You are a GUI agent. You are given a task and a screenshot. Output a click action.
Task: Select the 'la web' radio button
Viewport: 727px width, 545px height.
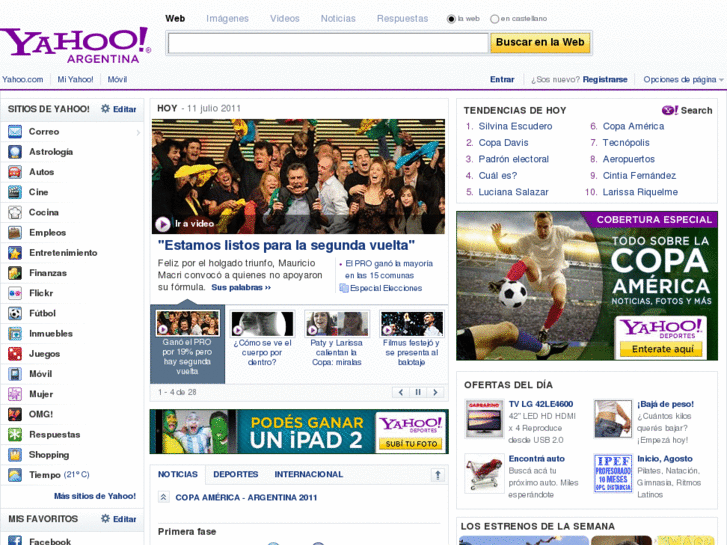451,19
